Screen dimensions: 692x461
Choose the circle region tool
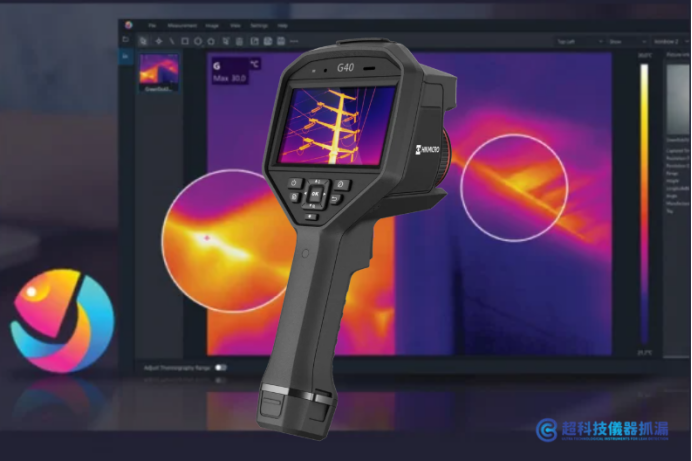[x=198, y=41]
